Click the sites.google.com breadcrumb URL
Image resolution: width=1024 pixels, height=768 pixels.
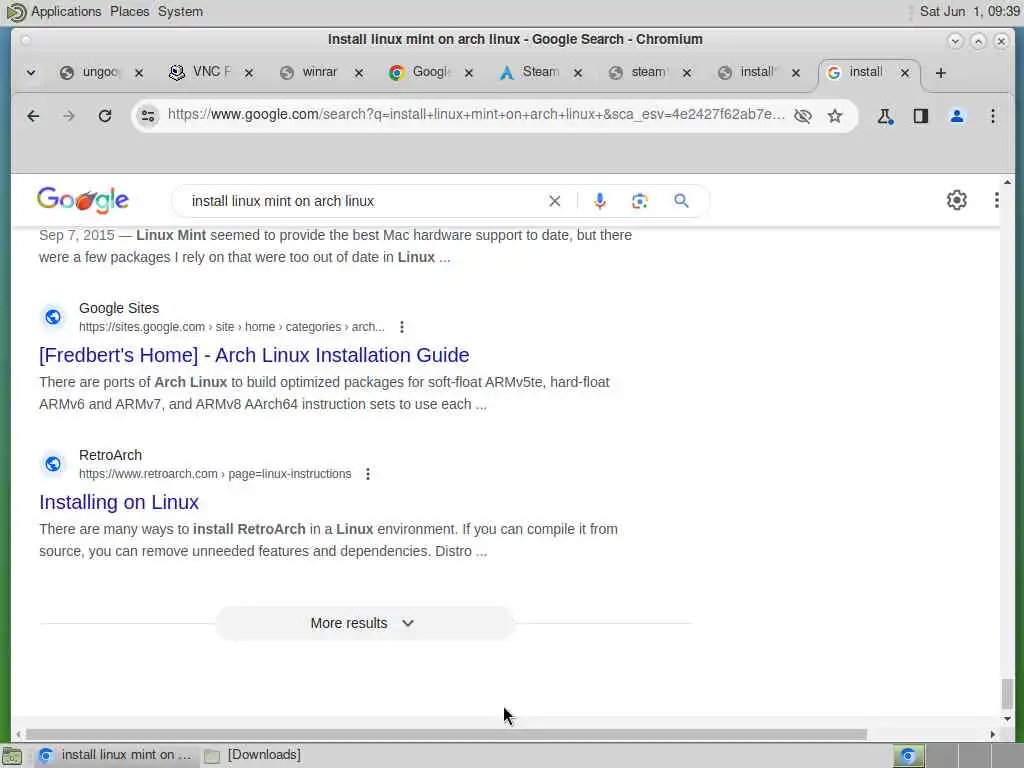(x=232, y=327)
